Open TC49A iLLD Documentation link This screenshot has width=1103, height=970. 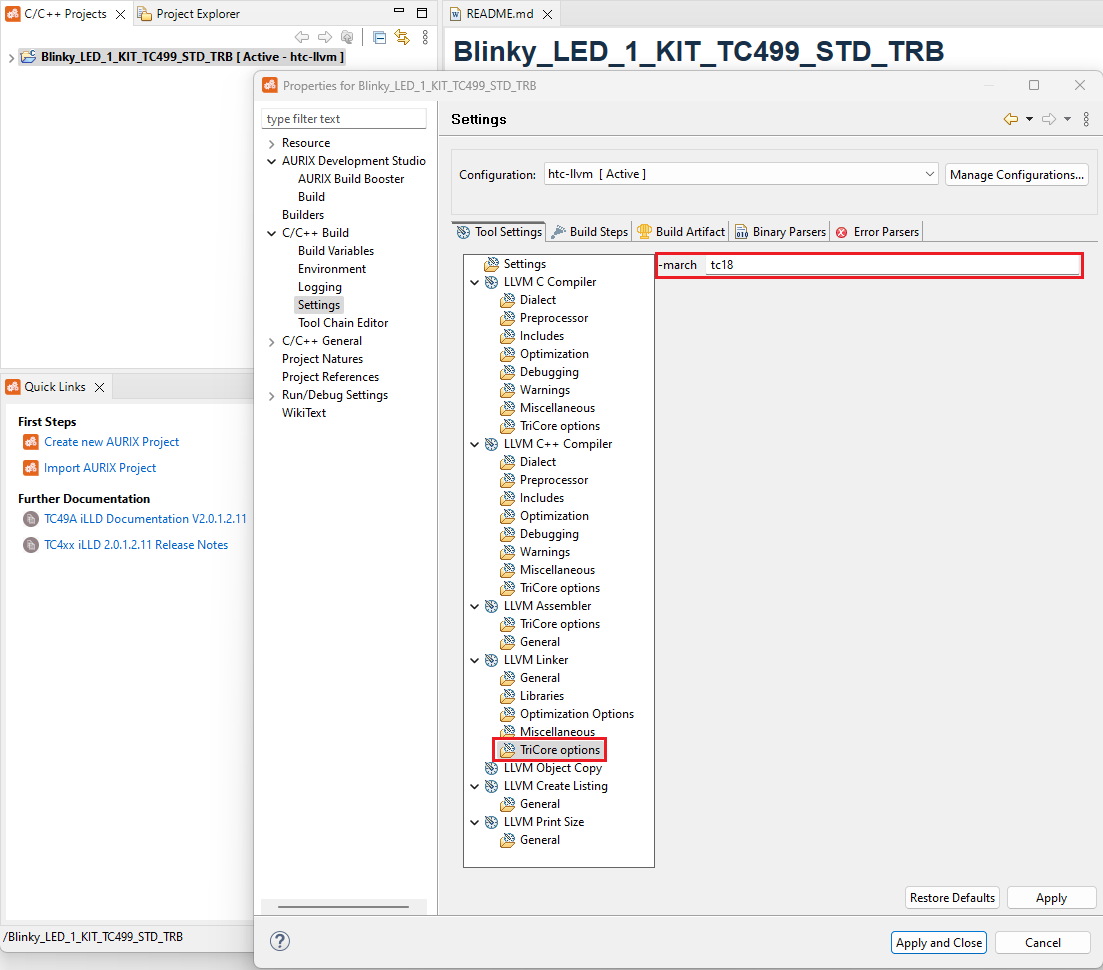(145, 519)
